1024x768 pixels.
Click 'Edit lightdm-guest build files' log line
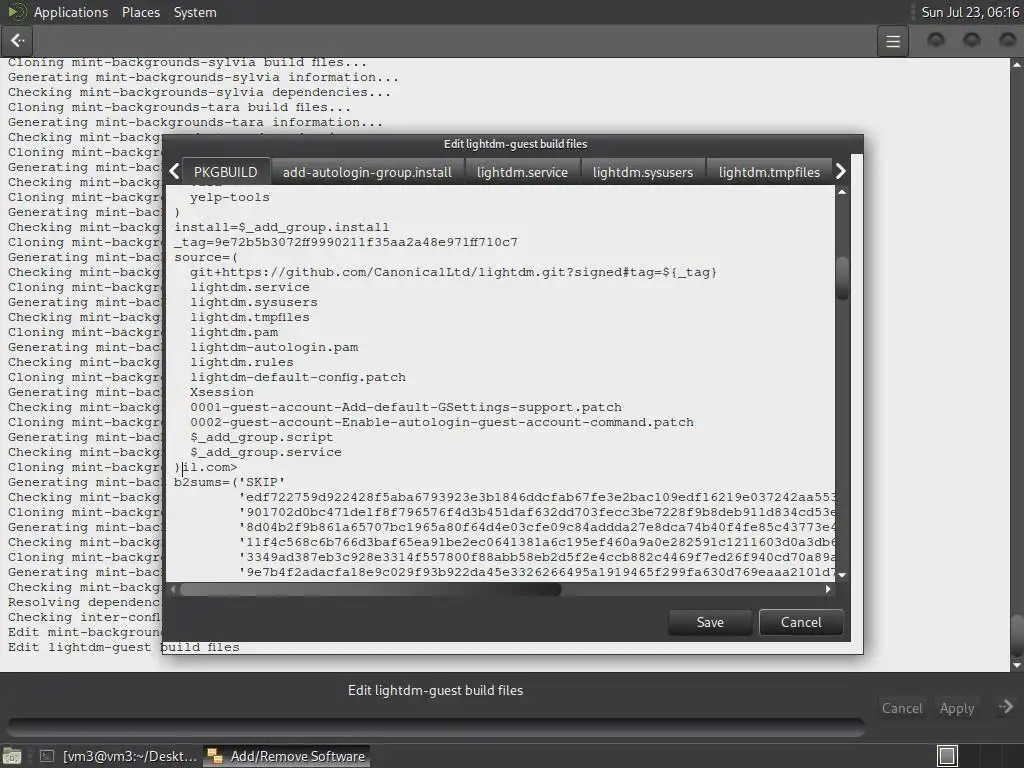tap(123, 647)
